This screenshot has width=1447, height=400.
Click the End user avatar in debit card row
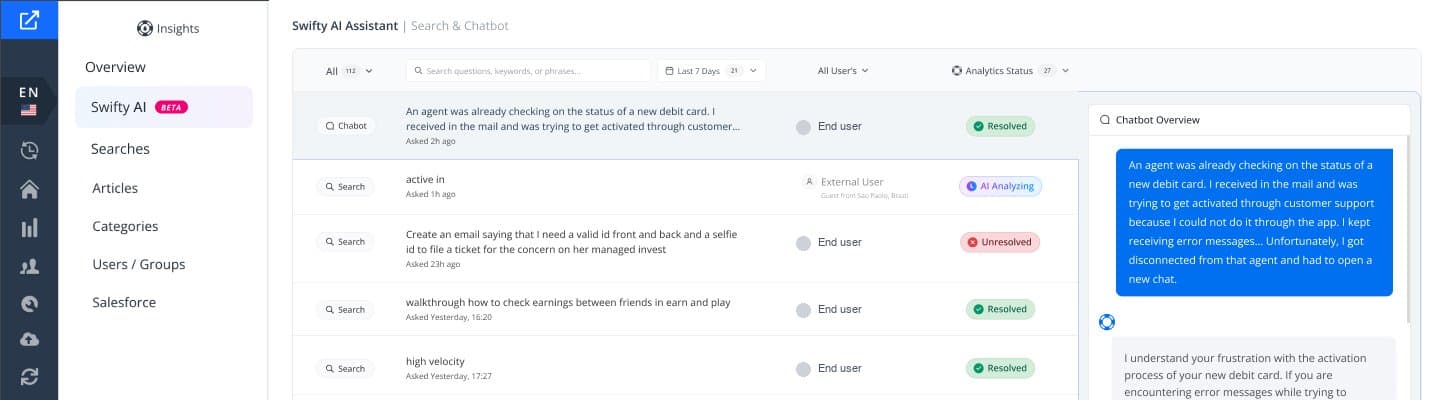pyautogui.click(x=803, y=127)
